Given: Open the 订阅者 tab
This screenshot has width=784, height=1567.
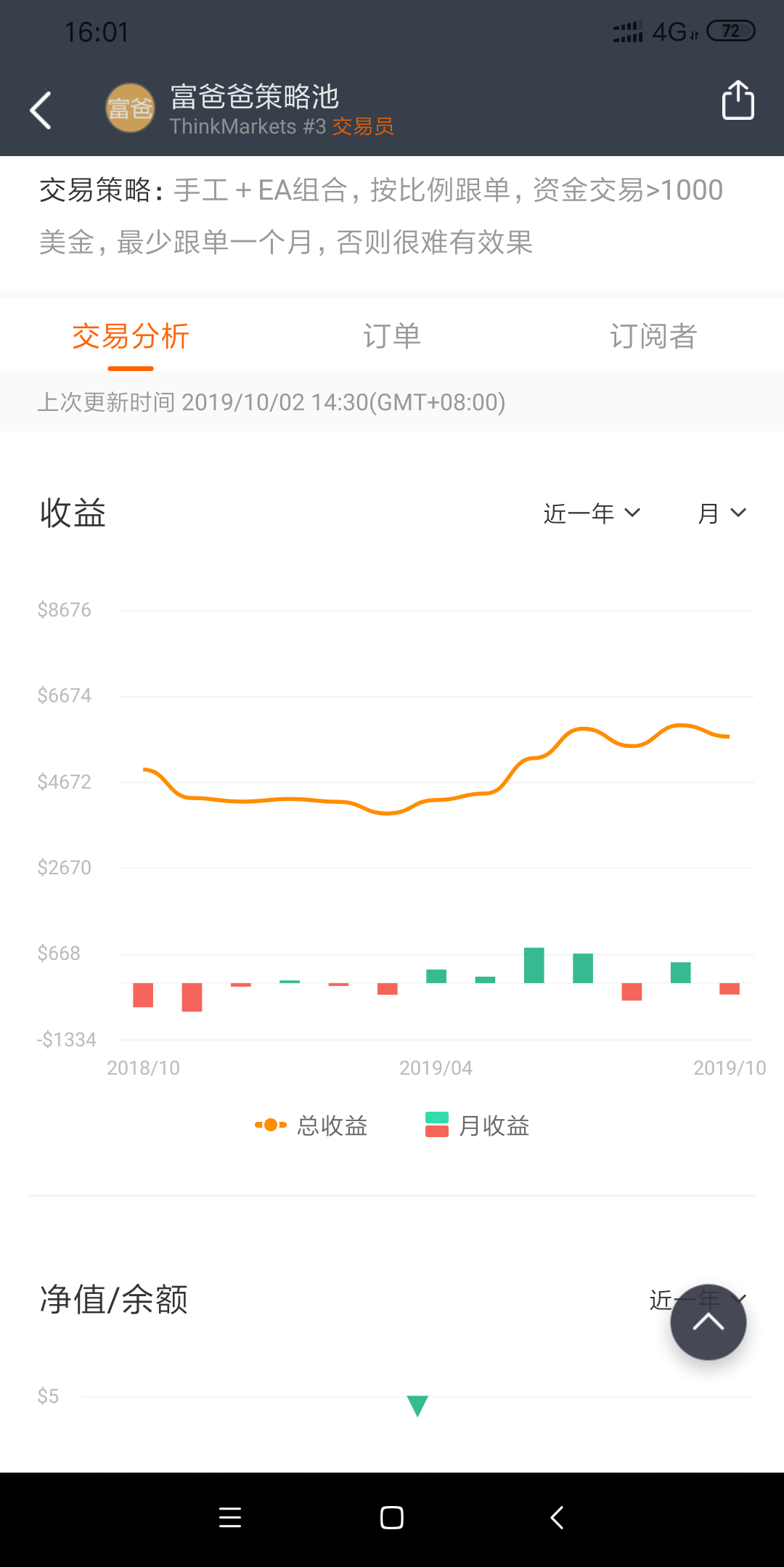Looking at the screenshot, I should 653,336.
